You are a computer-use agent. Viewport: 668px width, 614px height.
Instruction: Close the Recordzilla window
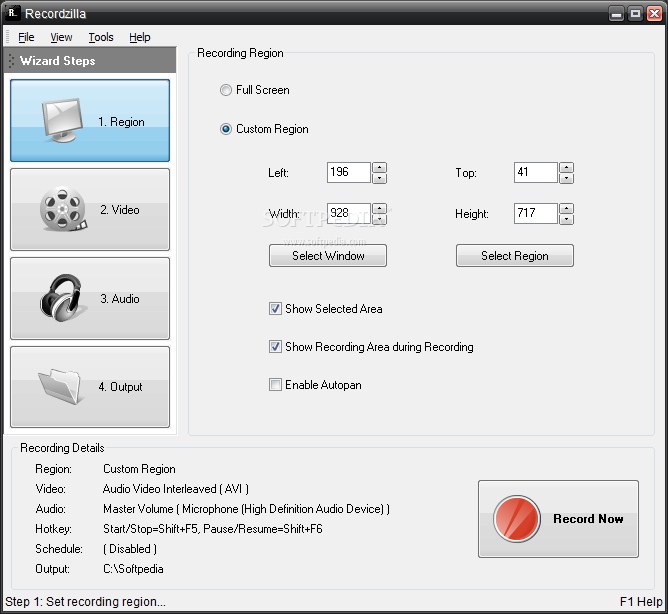coord(654,14)
